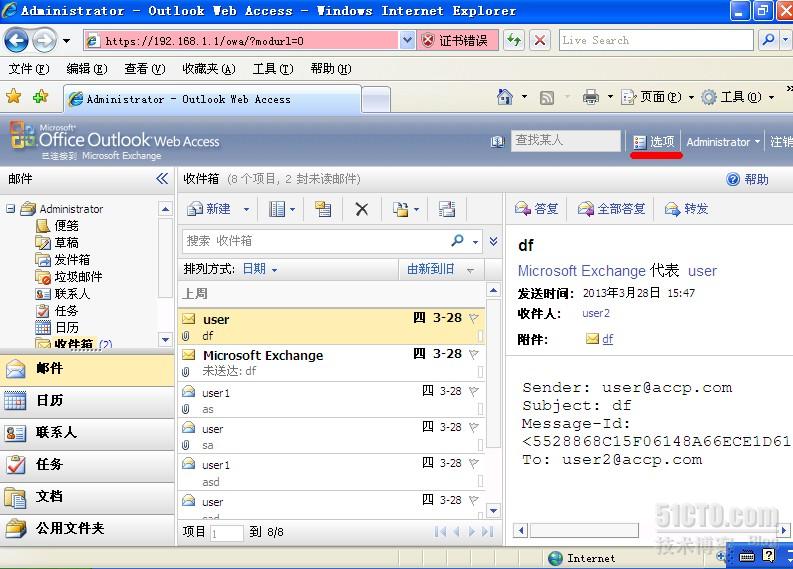Open the view layout dropdown arrow
This screenshot has width=793, height=569.
[292, 209]
